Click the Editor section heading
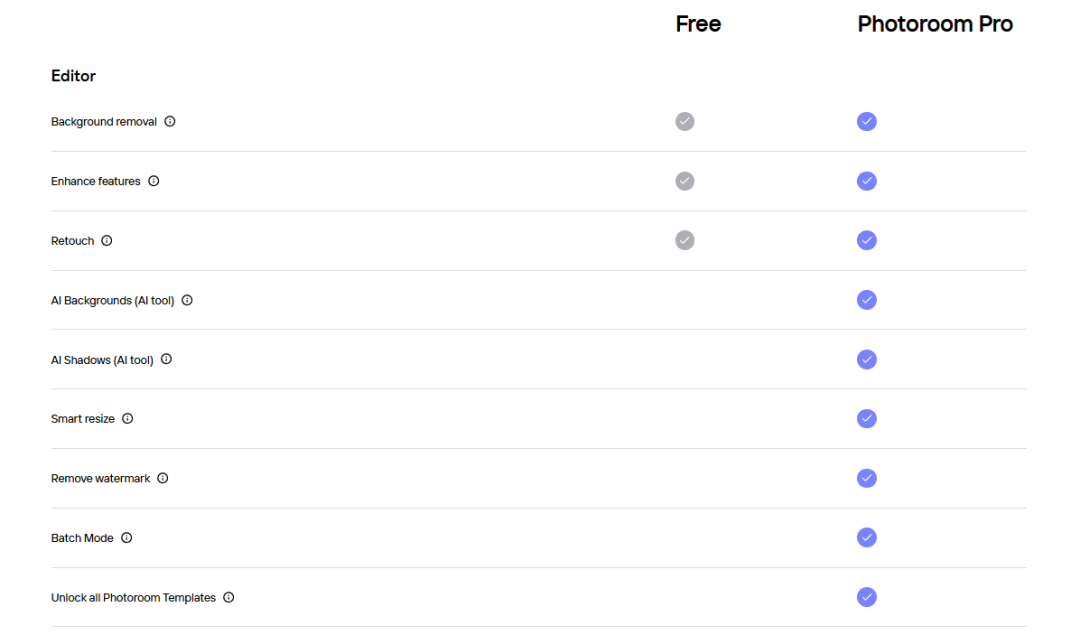This screenshot has height=635, width=1080. tap(73, 76)
